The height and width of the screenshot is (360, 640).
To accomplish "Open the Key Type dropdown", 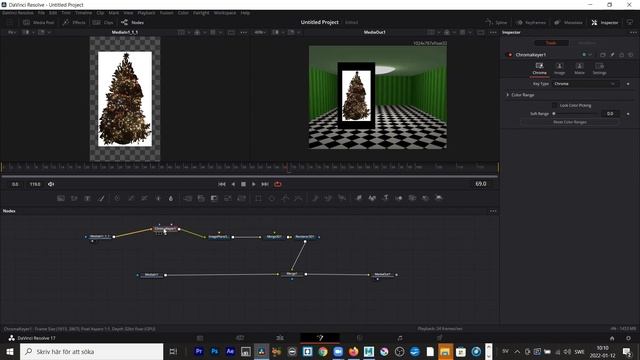I will click(585, 84).
